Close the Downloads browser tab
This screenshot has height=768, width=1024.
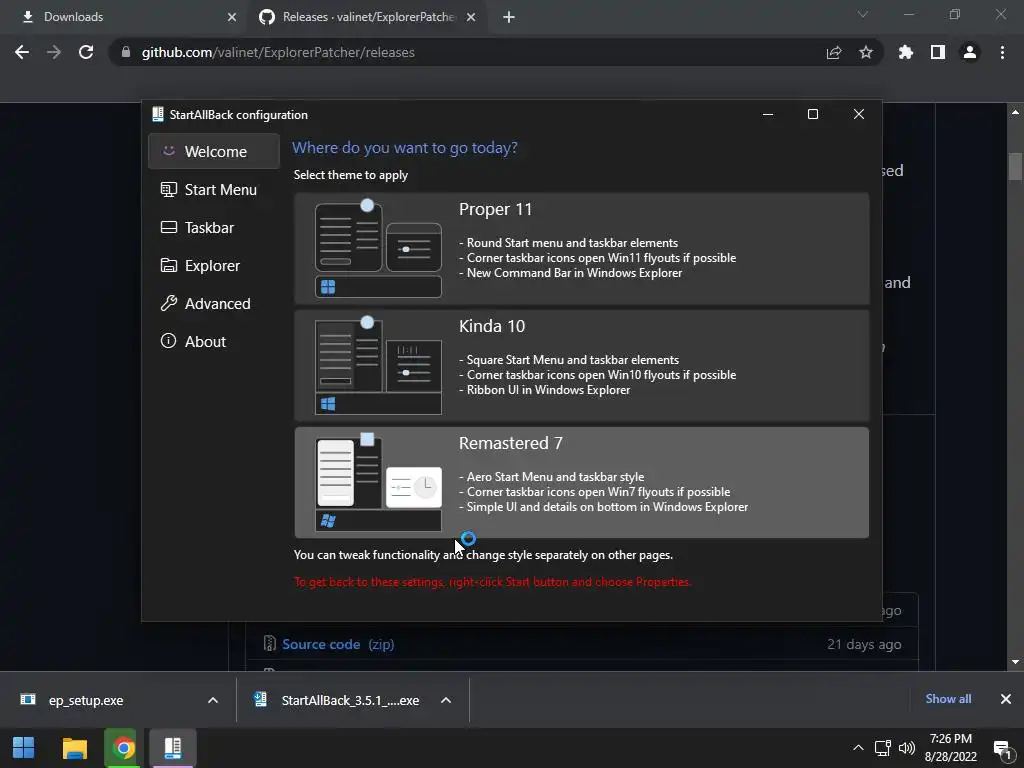[x=232, y=17]
